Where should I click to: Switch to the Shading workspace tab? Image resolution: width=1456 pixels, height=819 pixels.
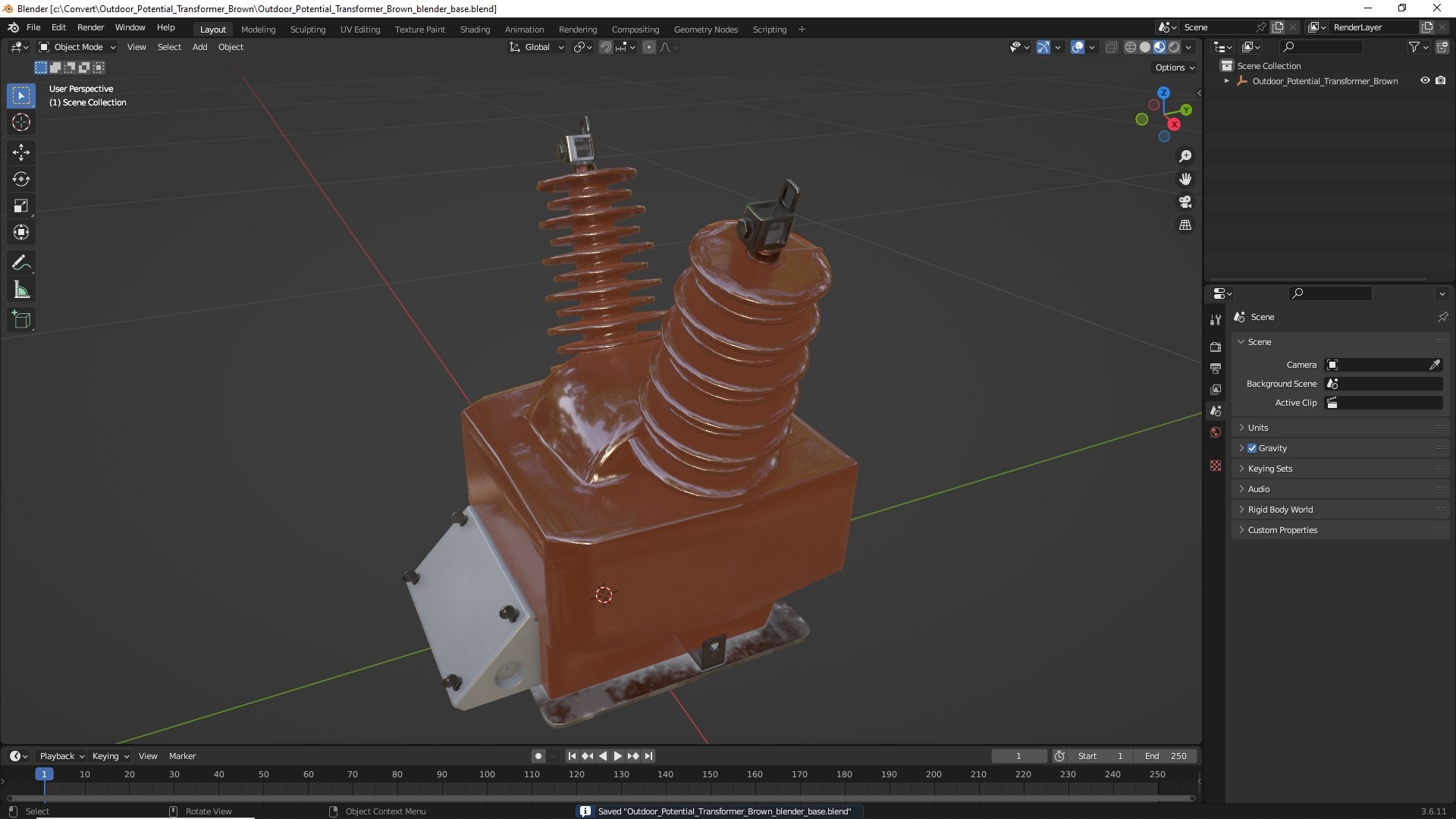point(475,30)
